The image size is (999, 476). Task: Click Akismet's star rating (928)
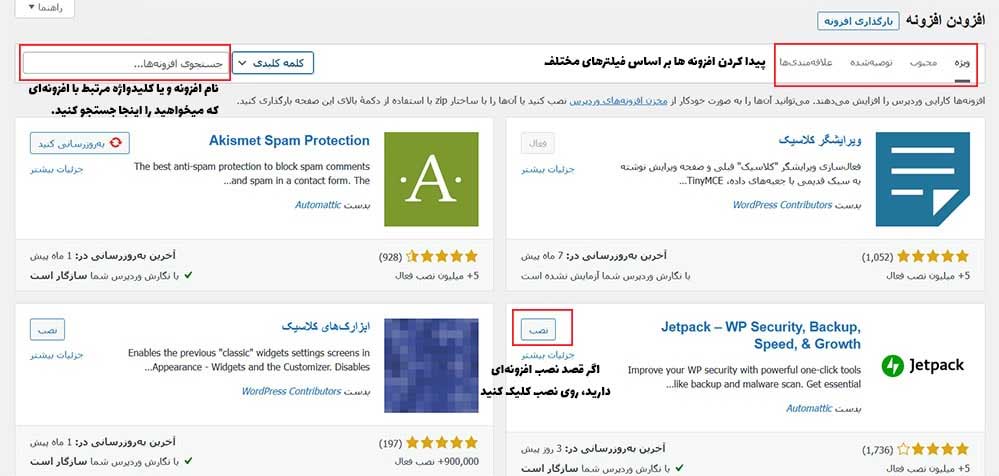tap(442, 257)
